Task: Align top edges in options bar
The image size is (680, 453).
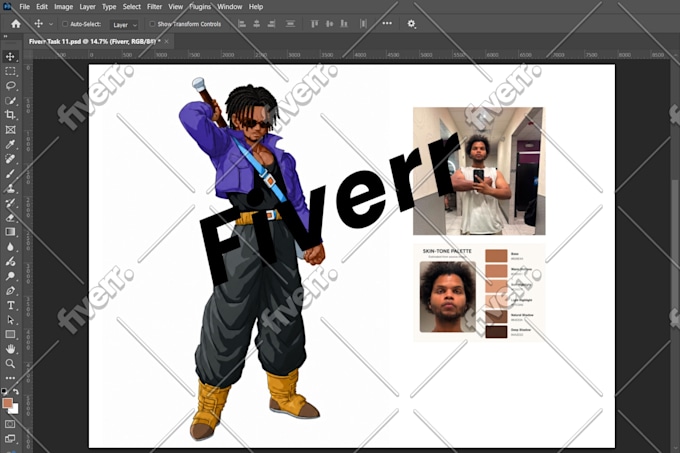Action: (315, 24)
